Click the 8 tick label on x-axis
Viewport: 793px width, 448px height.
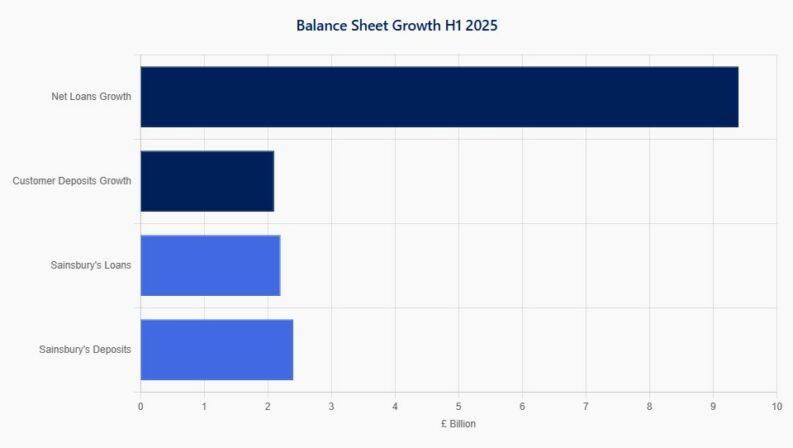[650, 406]
